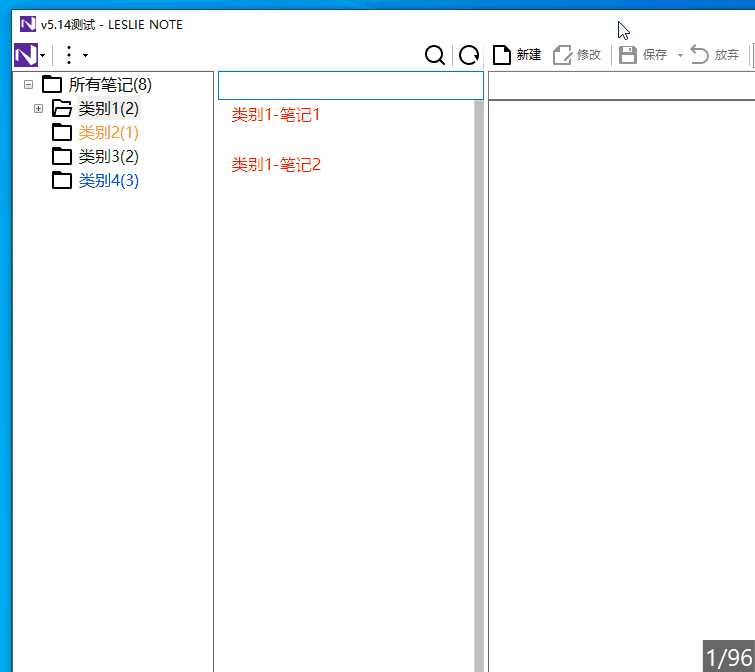Screen dimensions: 755x672
Task: Click the folder icon of 类别4
Action: pos(62,181)
